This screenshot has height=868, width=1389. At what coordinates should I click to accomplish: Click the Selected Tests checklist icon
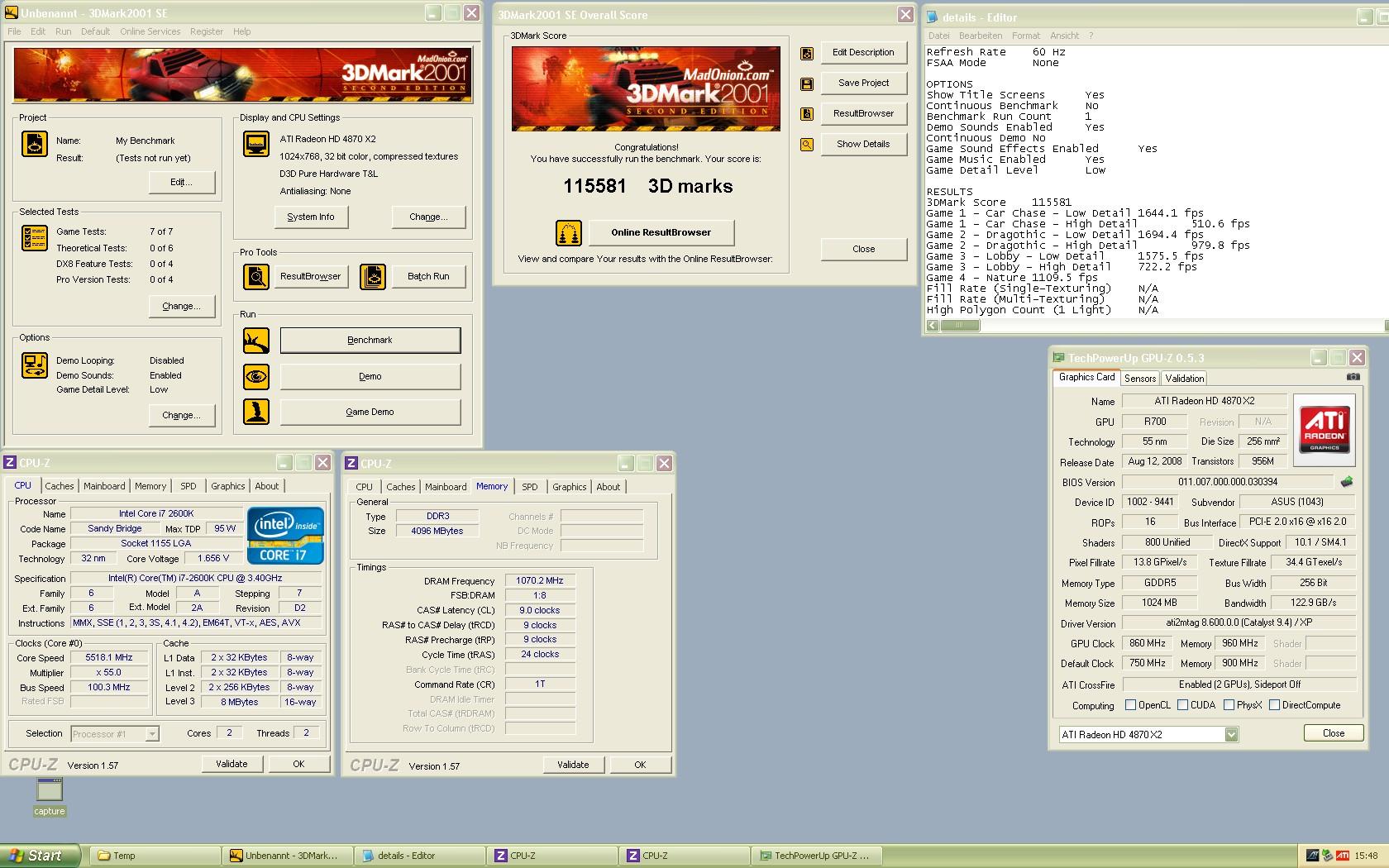tap(34, 238)
